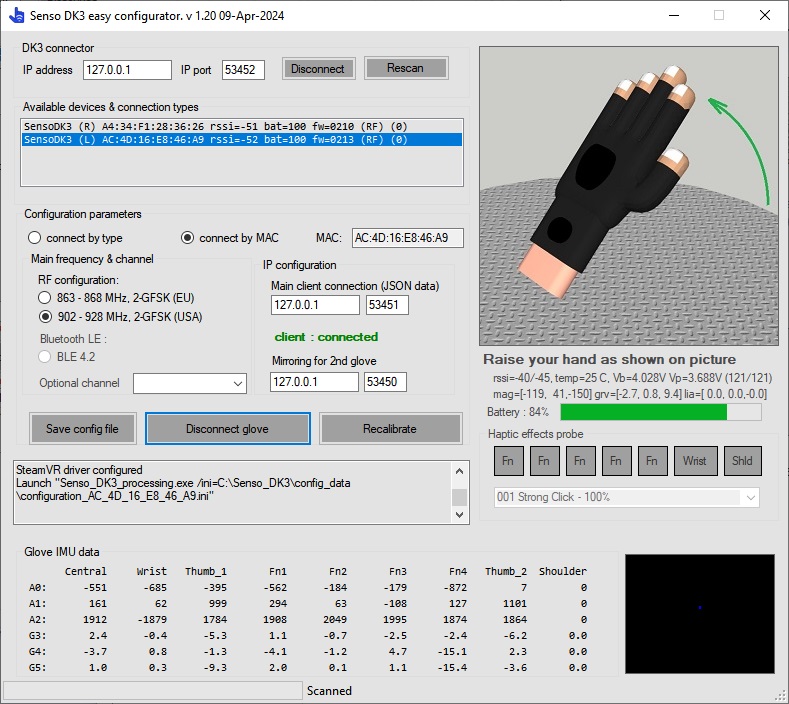
Task: Open the haptic effect '001 Strong Click' dropdown
Action: coord(626,497)
